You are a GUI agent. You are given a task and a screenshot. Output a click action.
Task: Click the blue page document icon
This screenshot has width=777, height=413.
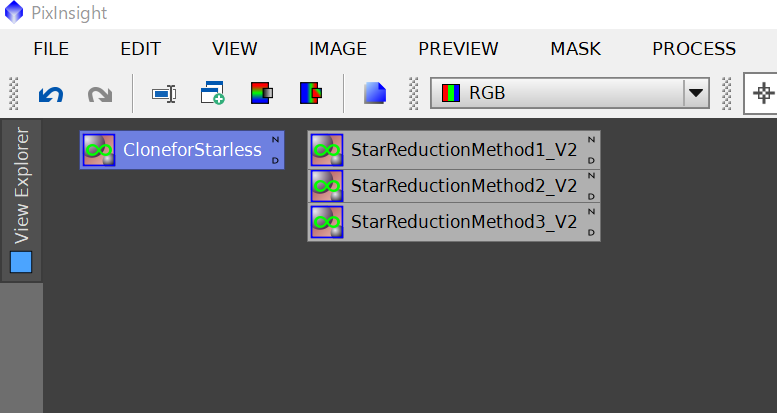coord(375,93)
